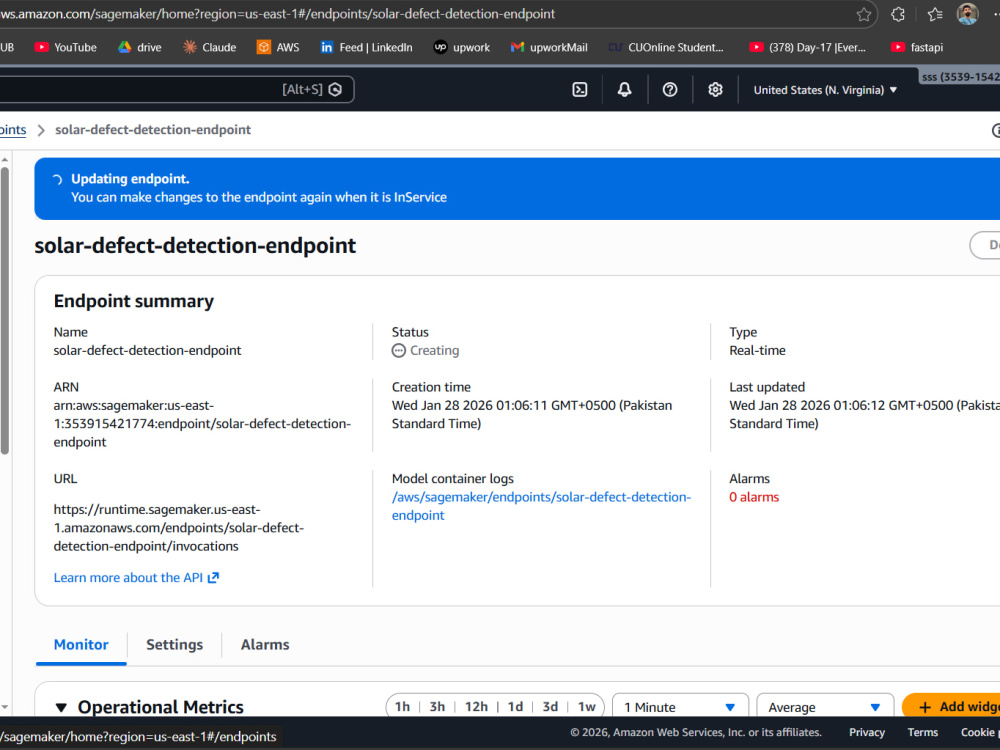Image resolution: width=1000 pixels, height=750 pixels.
Task: Open the upwork bookmark
Action: (462, 47)
